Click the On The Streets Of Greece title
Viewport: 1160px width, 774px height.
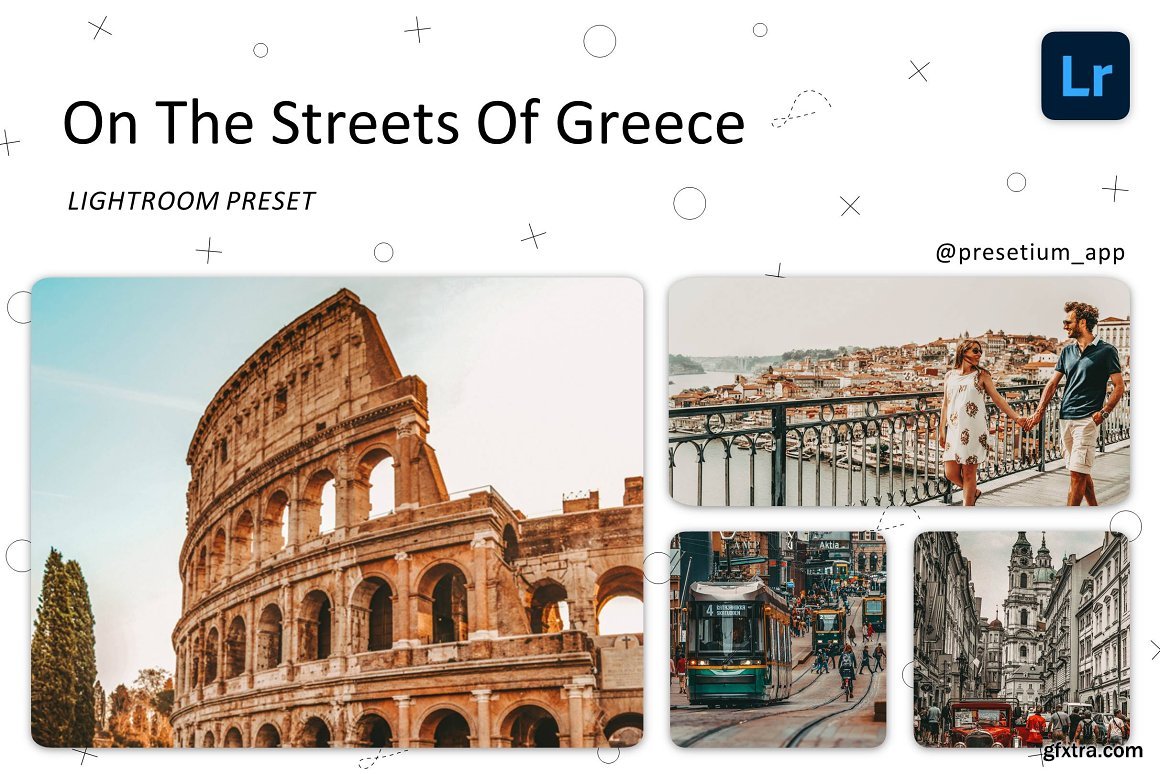point(404,122)
